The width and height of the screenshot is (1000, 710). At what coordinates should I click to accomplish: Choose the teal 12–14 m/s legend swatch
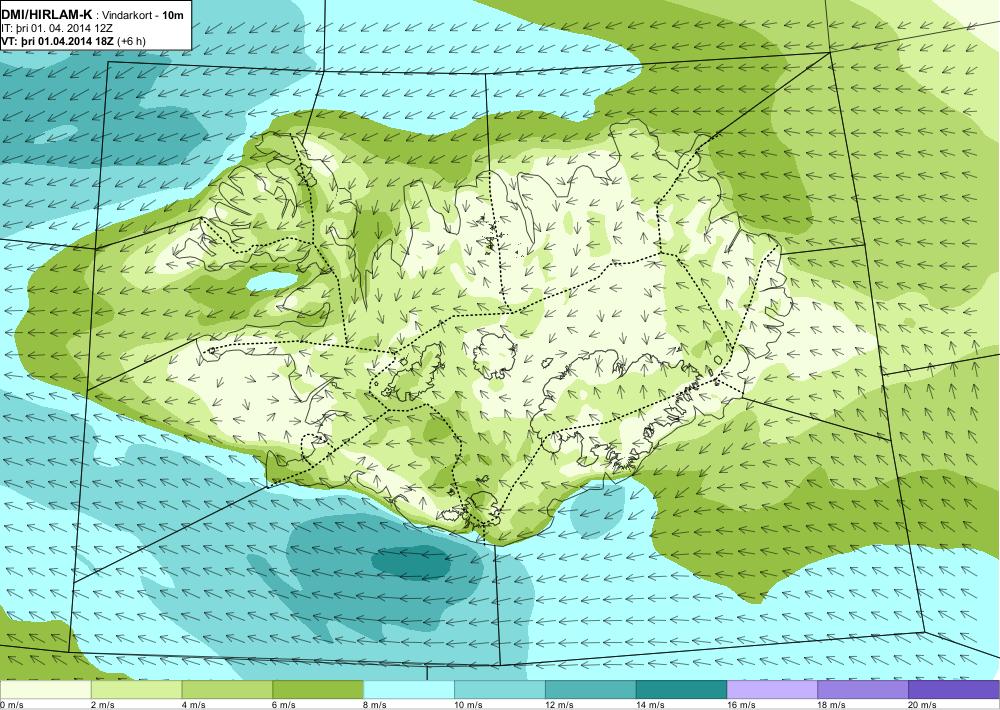point(591,690)
